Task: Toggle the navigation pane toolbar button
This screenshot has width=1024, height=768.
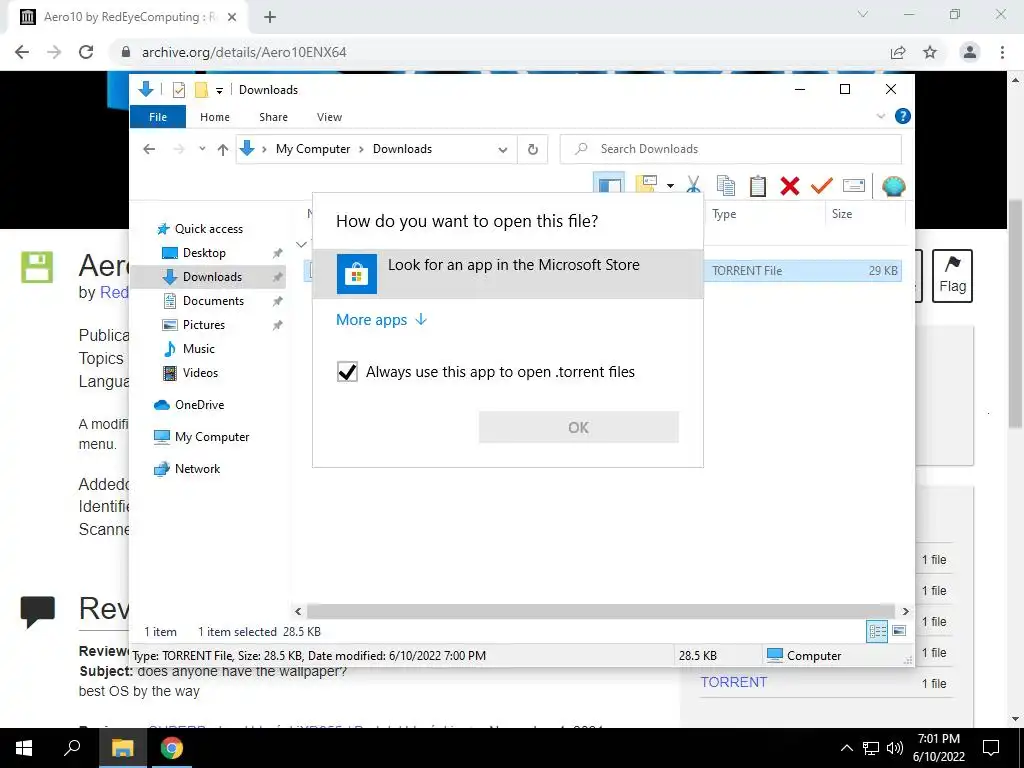Action: (x=609, y=186)
